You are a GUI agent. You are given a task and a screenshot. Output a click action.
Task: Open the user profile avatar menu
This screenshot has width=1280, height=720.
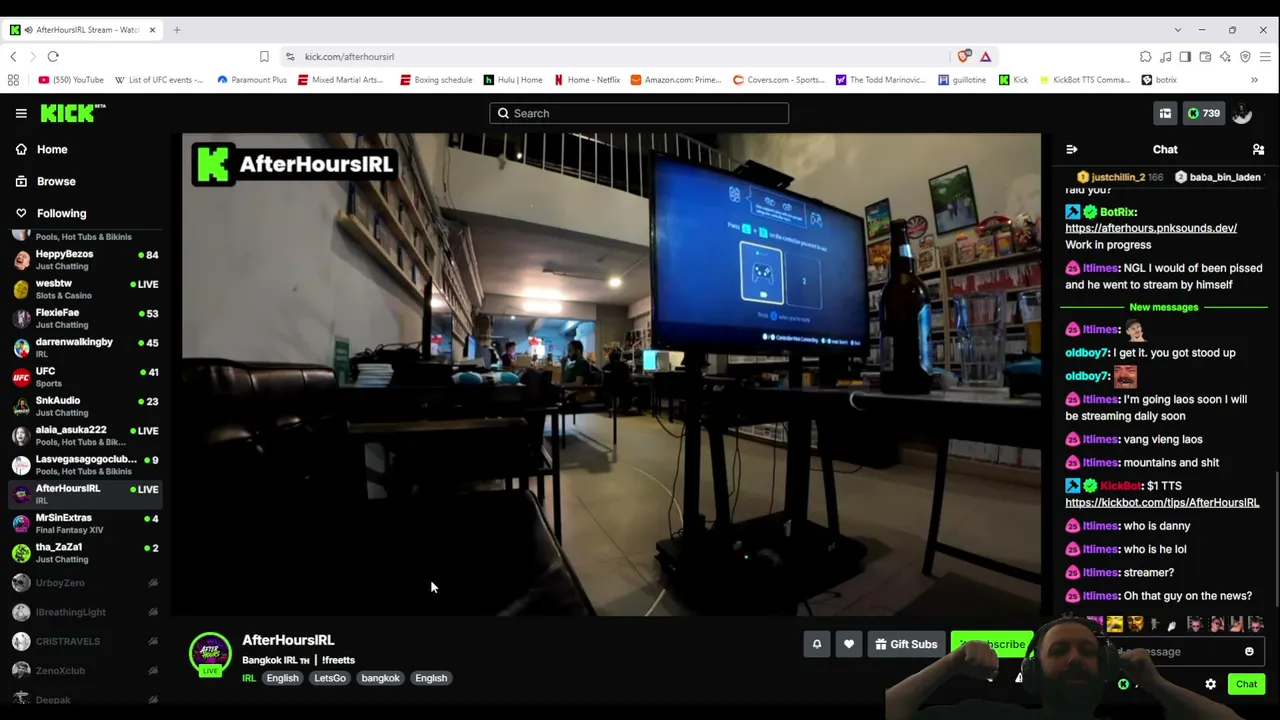point(1242,113)
